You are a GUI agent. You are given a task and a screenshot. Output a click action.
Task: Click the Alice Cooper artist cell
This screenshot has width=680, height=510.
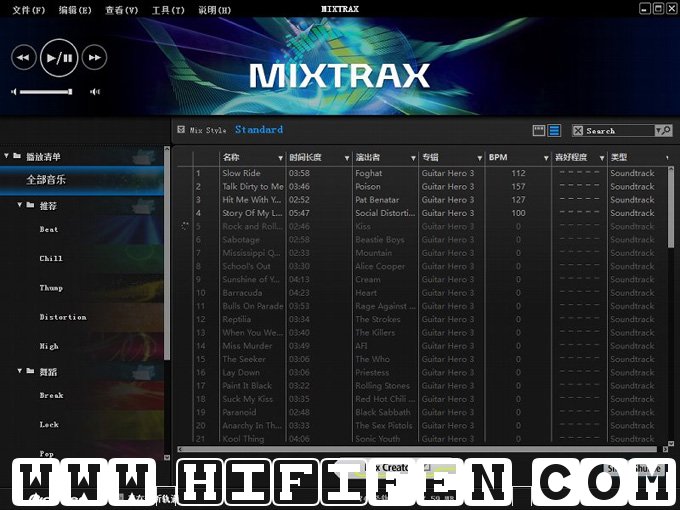point(380,266)
